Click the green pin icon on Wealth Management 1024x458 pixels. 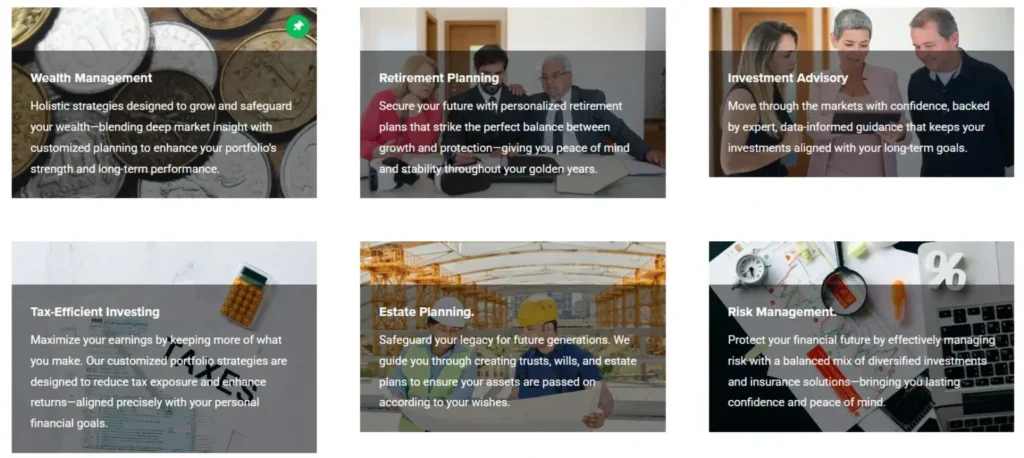click(298, 27)
